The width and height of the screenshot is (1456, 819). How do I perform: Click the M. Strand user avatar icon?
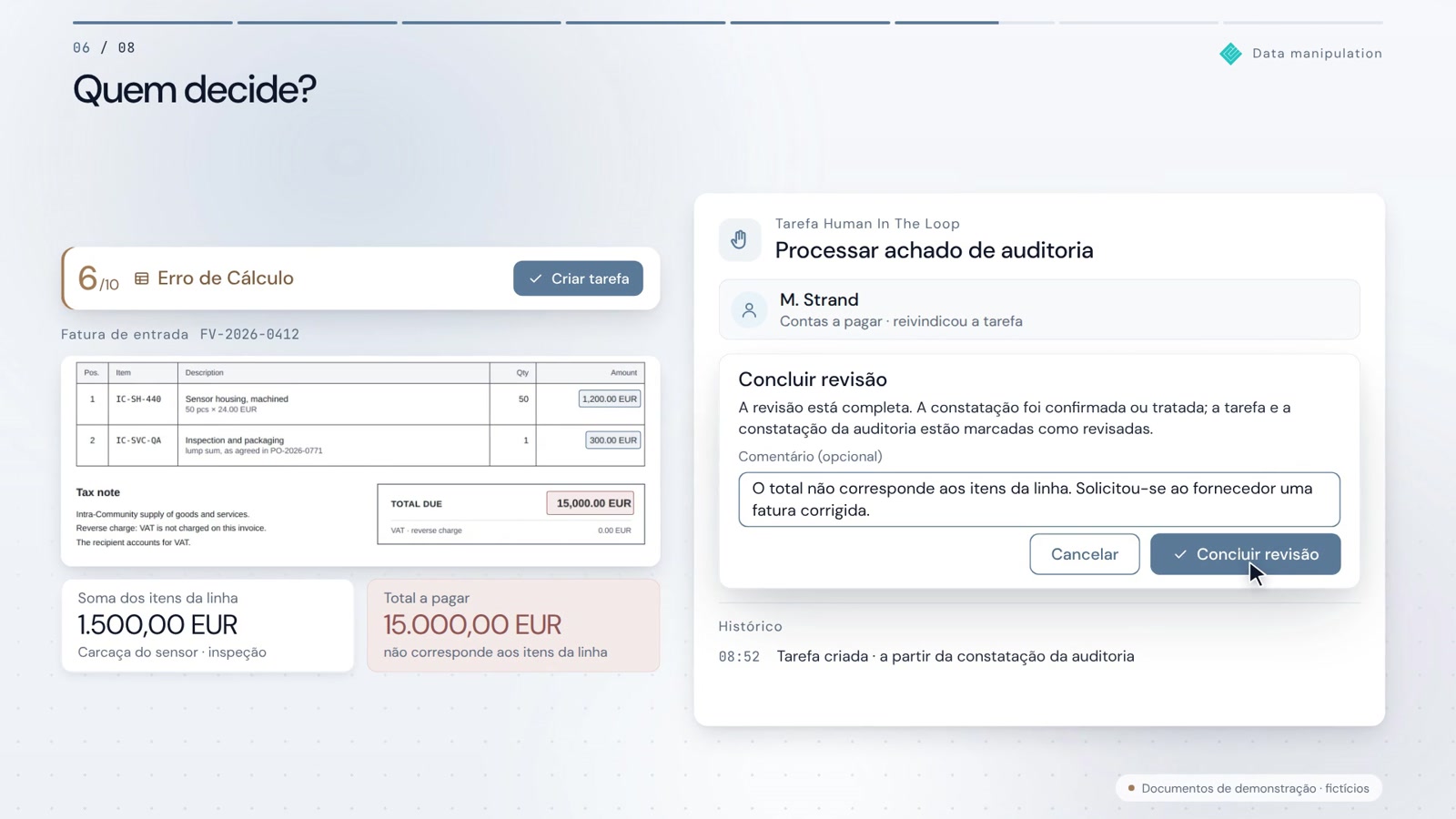(749, 310)
